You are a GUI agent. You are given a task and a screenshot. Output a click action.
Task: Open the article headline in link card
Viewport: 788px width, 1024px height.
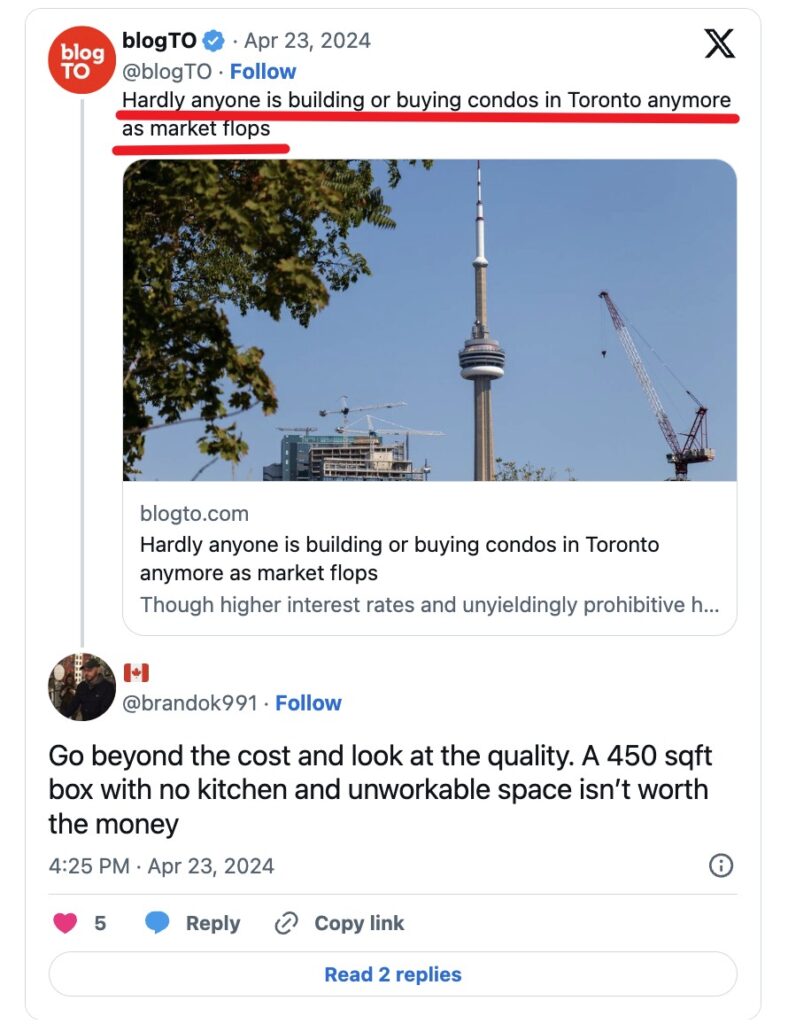[x=399, y=558]
